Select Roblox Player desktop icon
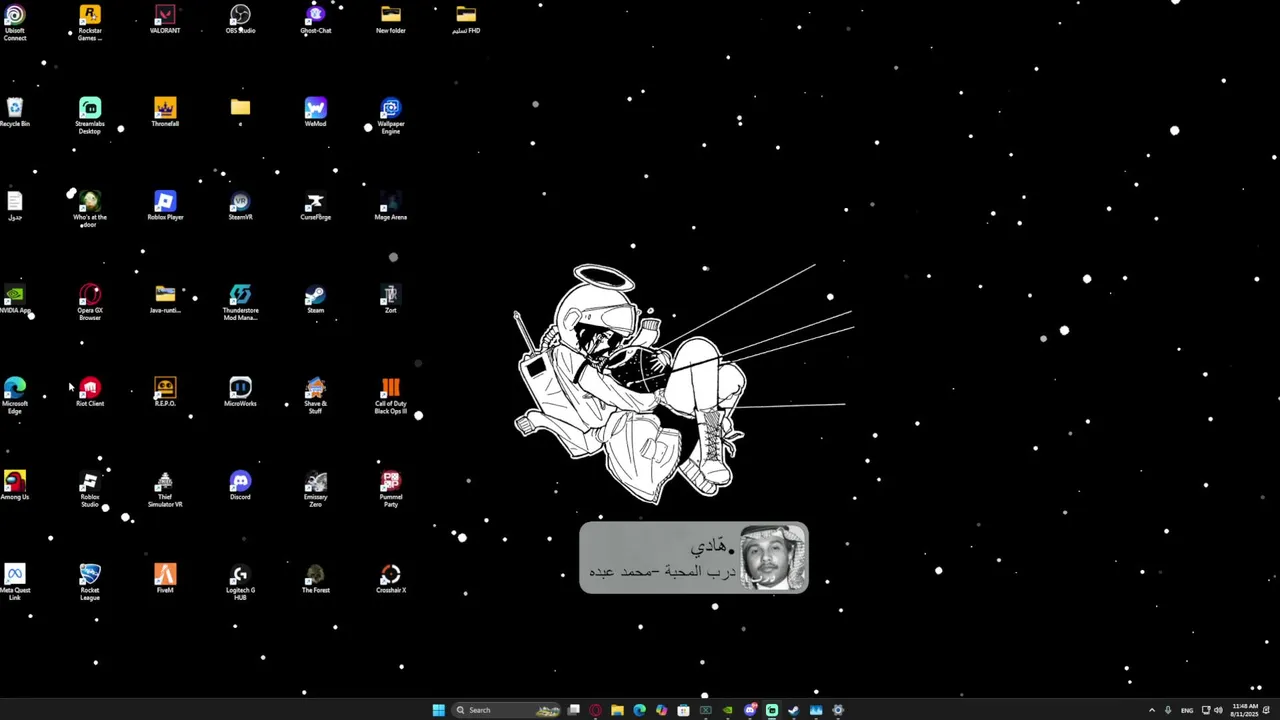Image resolution: width=1280 pixels, height=720 pixels. point(165,206)
